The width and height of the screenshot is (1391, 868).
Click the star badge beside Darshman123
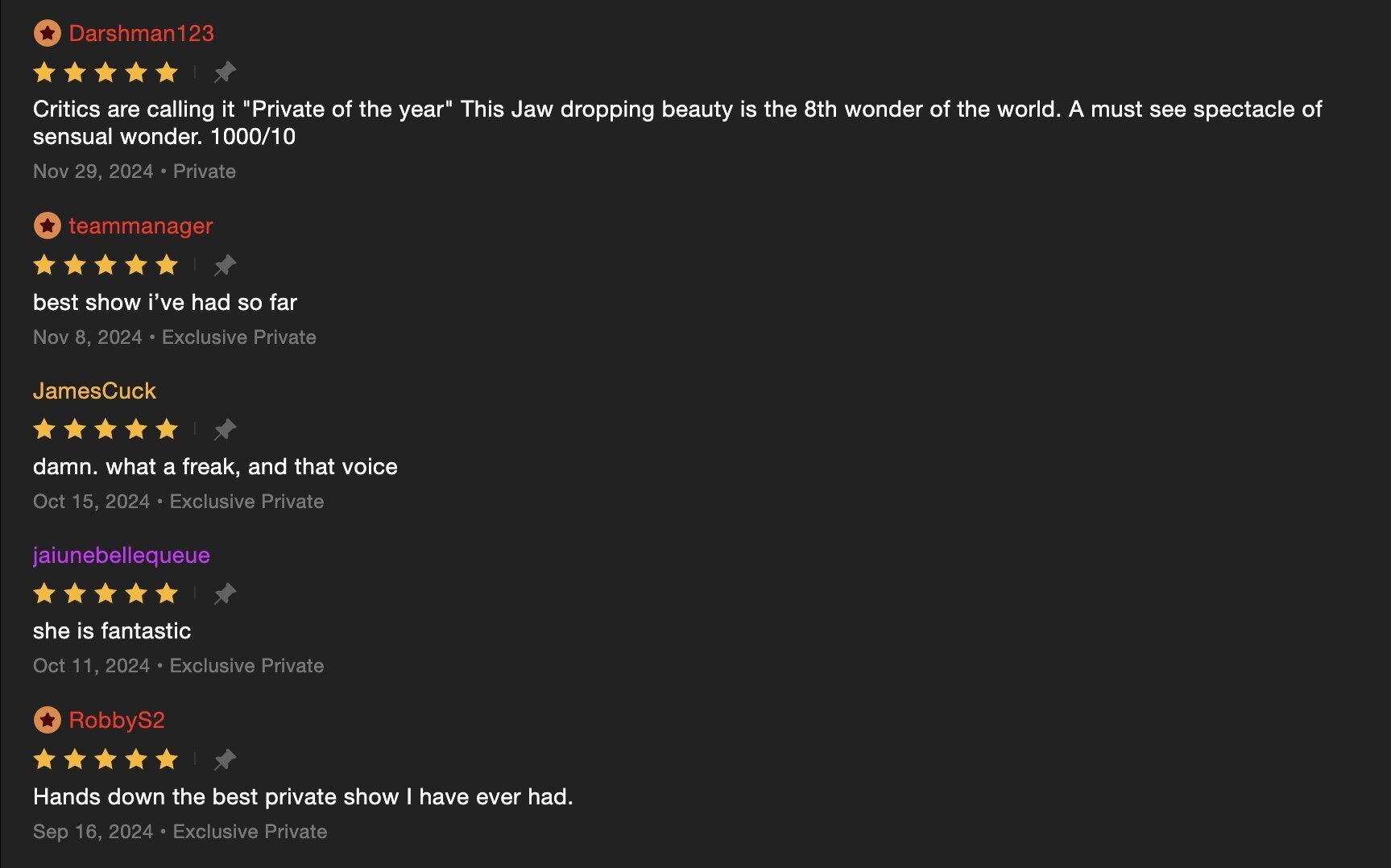[48, 33]
